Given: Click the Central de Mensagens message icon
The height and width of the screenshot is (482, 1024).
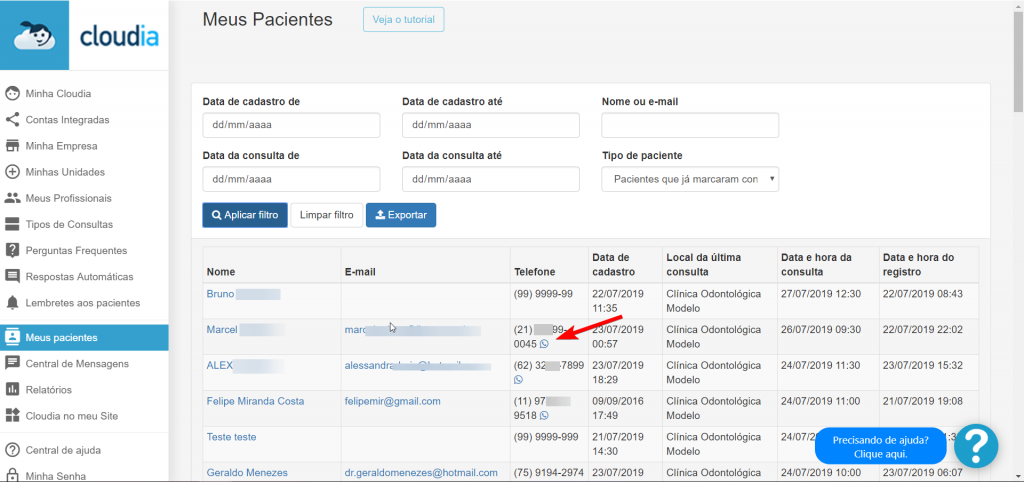Looking at the screenshot, I should coord(12,363).
